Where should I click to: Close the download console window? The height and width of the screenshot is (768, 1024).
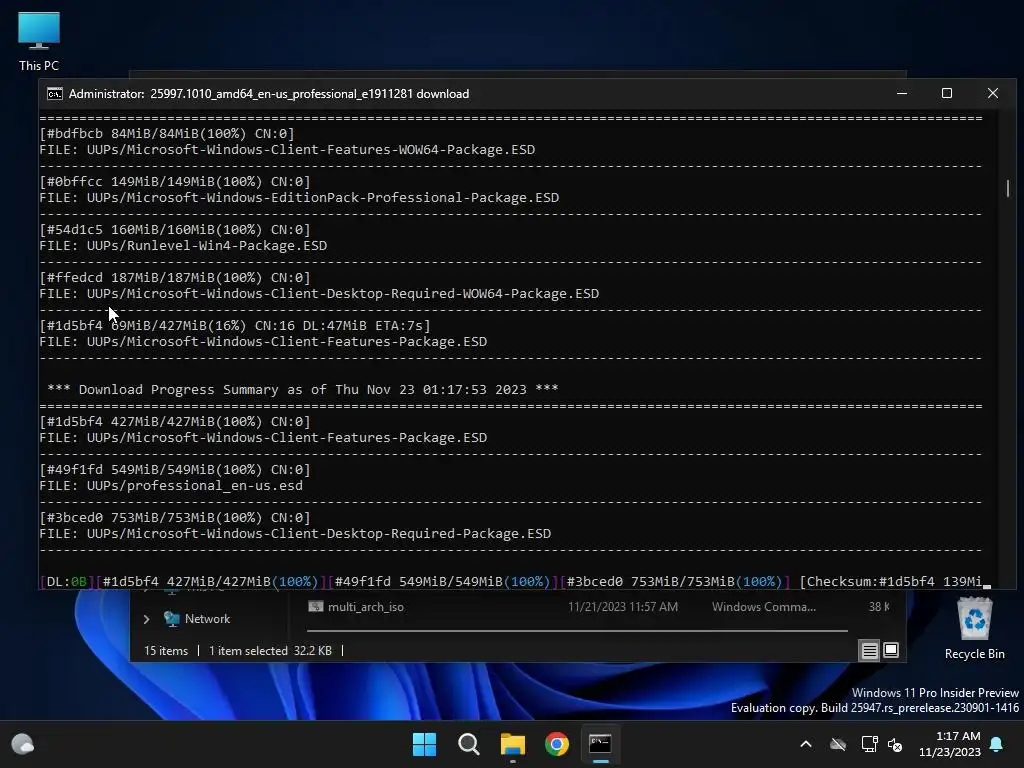coord(993,93)
